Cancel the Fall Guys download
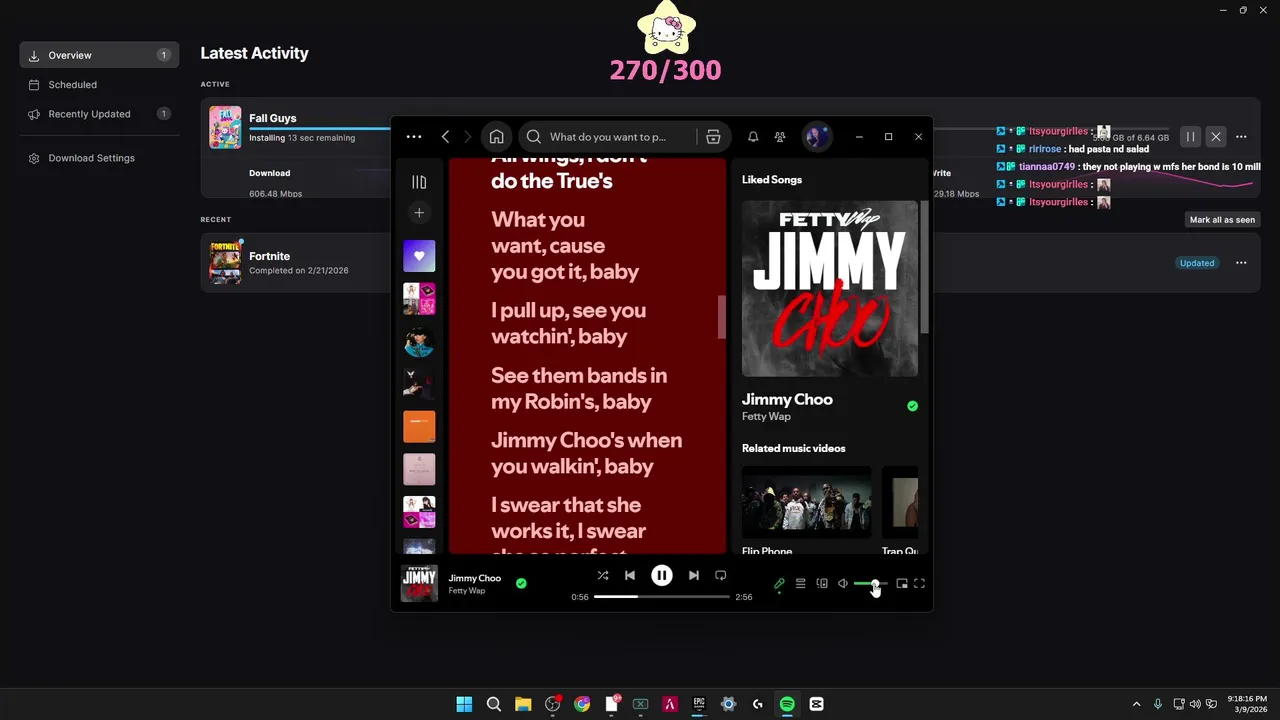 (1216, 137)
